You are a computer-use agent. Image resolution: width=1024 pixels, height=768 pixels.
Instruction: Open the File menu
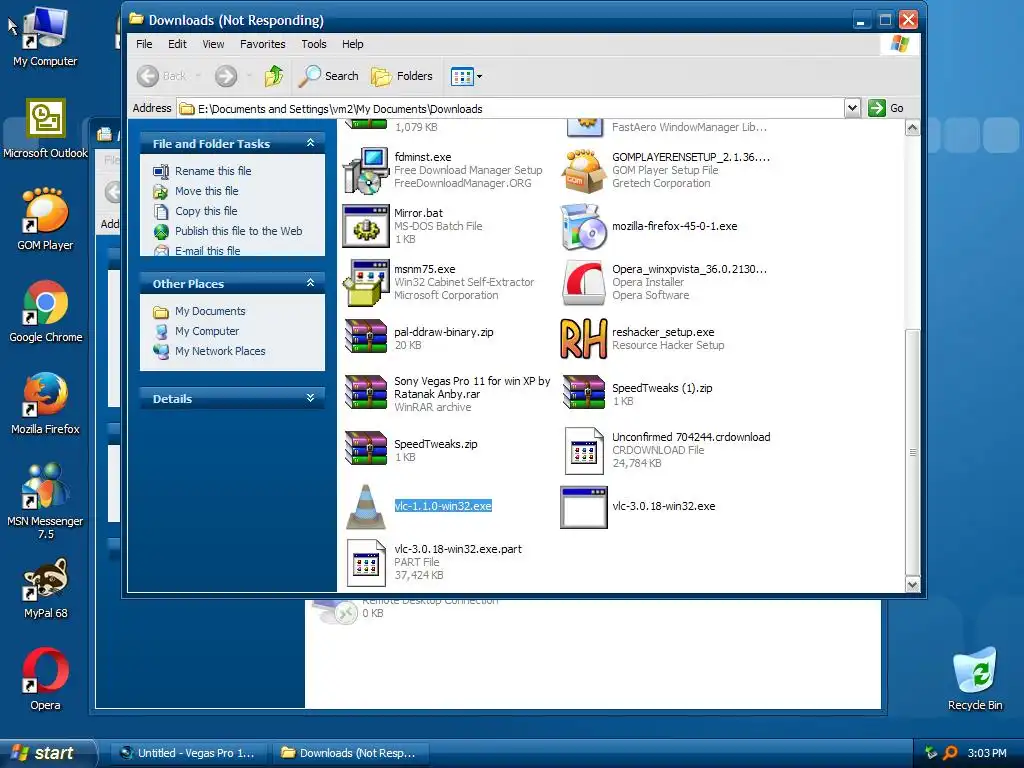click(x=144, y=44)
